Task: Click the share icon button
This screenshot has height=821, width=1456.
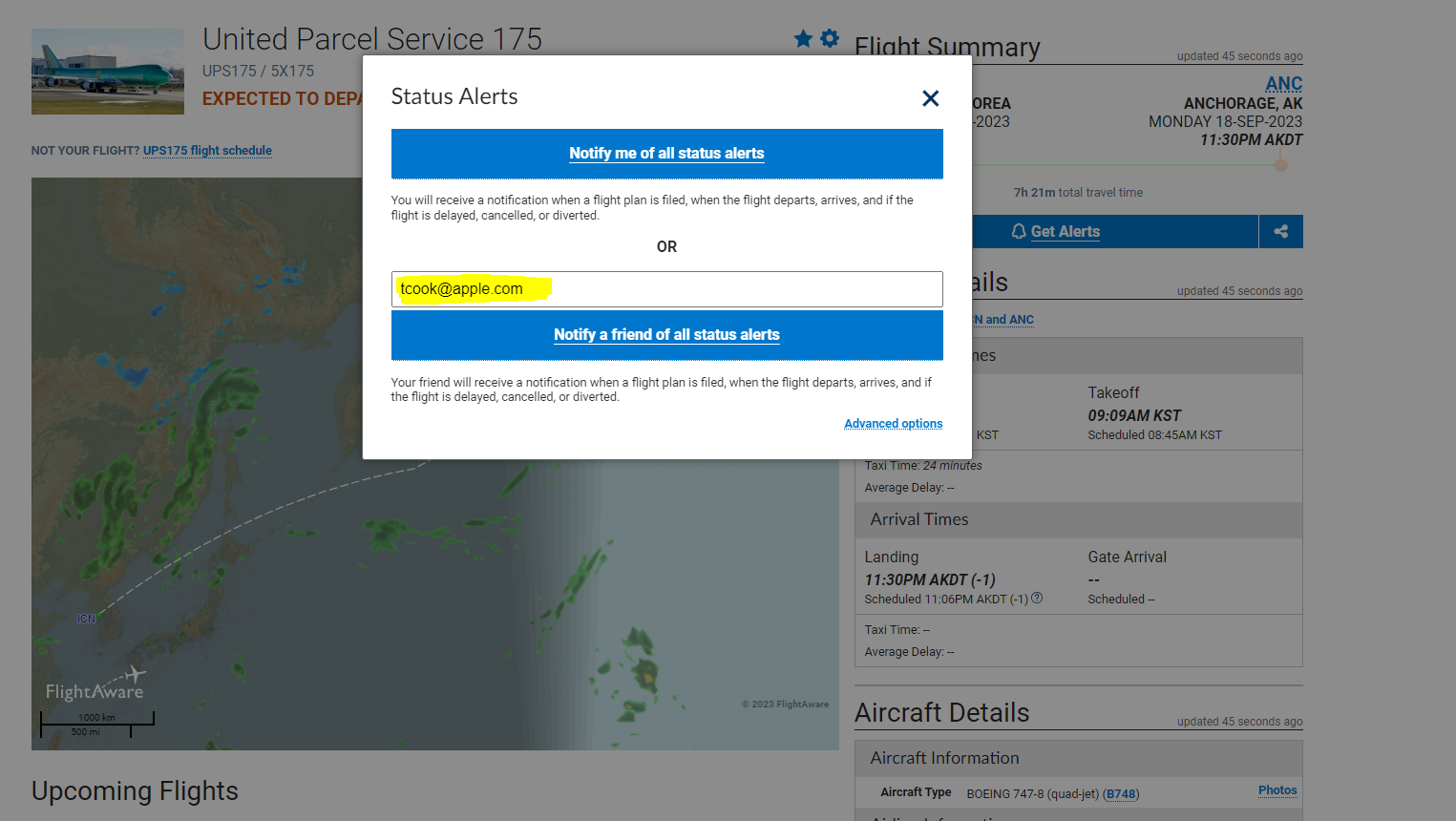Action: point(1281,232)
